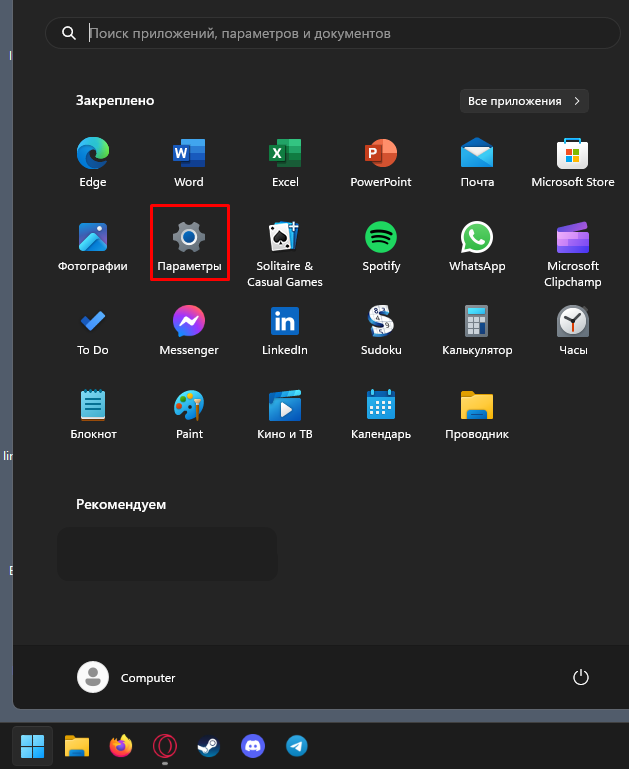Open the Часы clock app

coord(573,332)
